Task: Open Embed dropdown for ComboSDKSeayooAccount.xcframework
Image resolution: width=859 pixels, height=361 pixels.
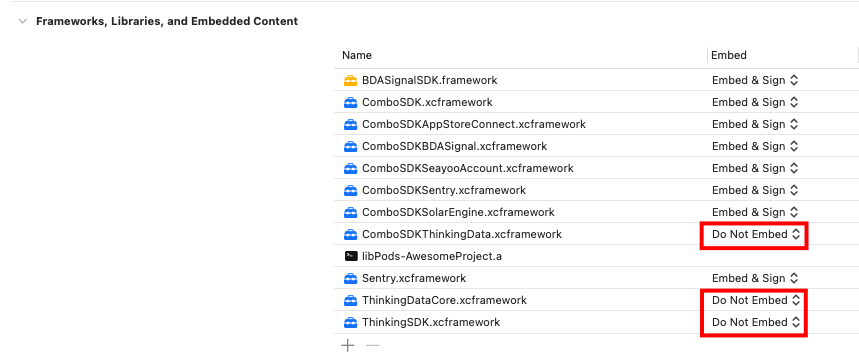Action: coord(755,168)
